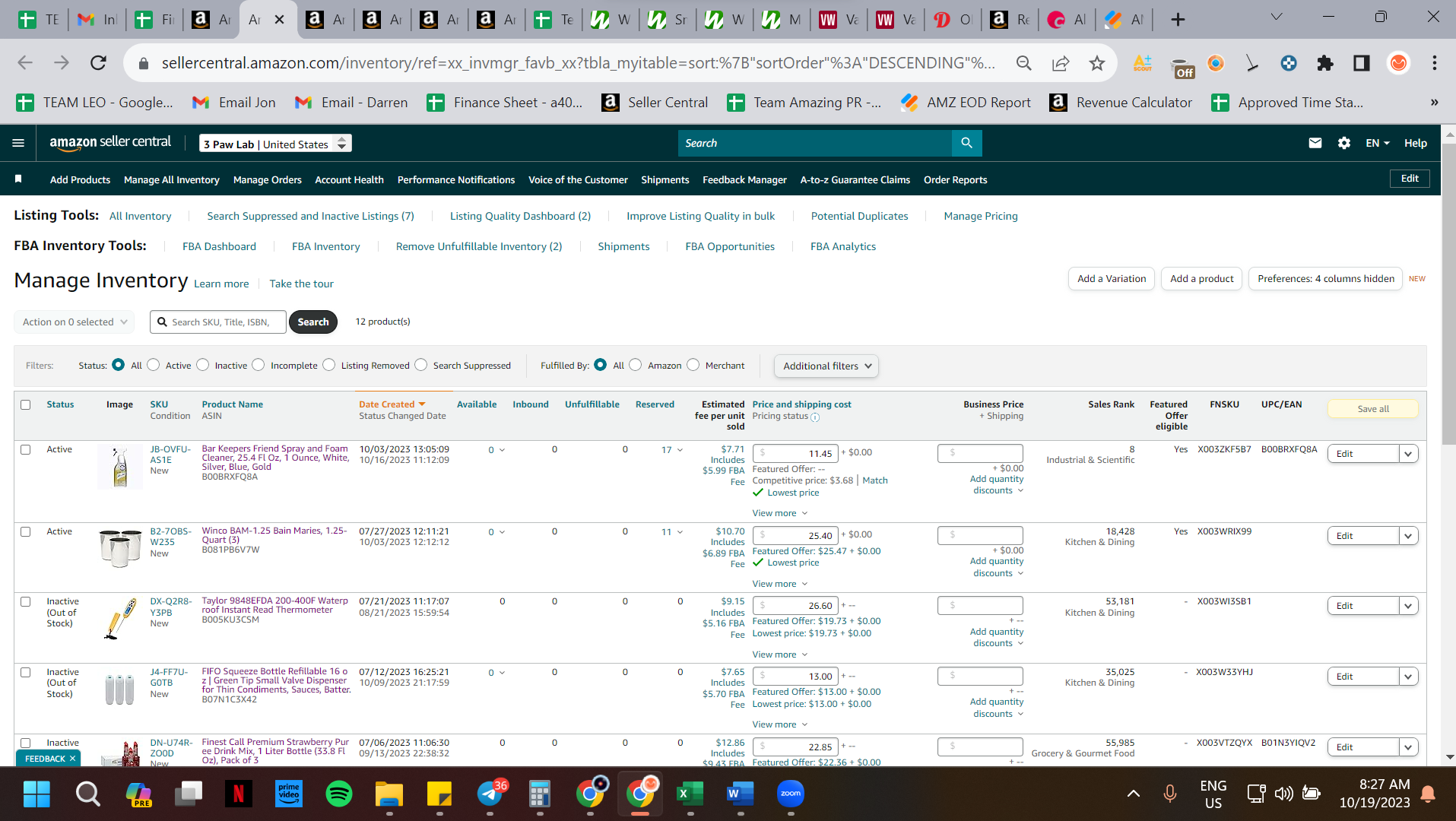This screenshot has height=821, width=1456.
Task: Open Preferences: 4 columns hidden
Action: [x=1326, y=279]
